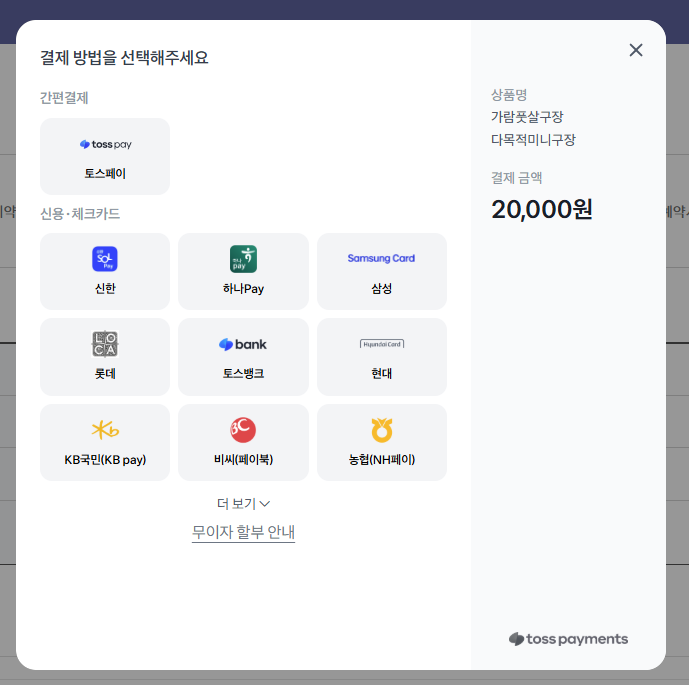Choose 농협(NH페이) label
This screenshot has height=685, width=689.
(x=382, y=460)
